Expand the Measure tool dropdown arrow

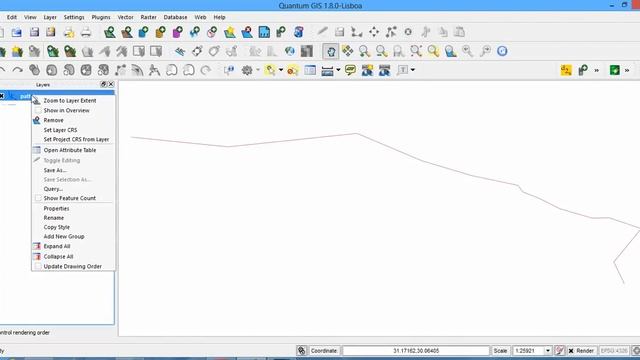(338, 70)
